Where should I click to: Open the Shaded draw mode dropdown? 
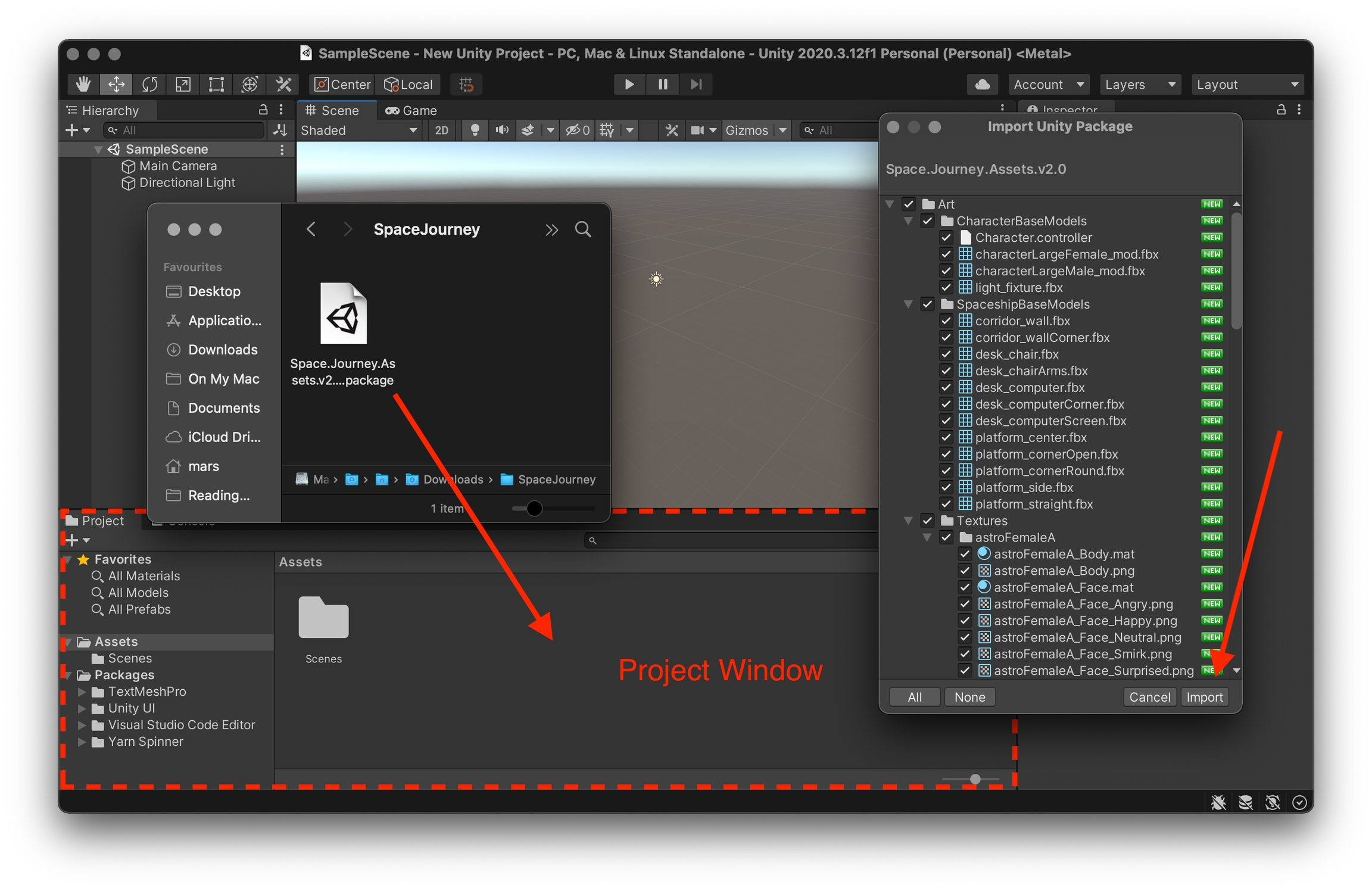click(x=358, y=130)
